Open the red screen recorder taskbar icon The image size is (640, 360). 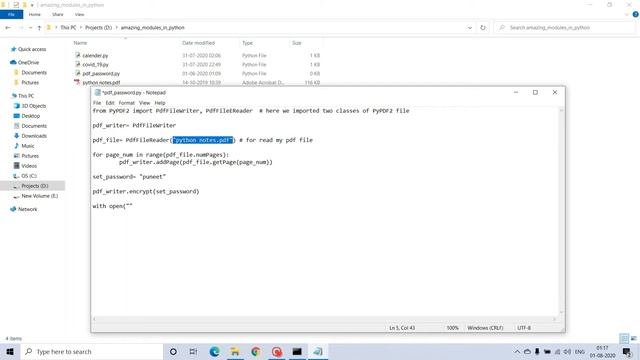point(277,351)
